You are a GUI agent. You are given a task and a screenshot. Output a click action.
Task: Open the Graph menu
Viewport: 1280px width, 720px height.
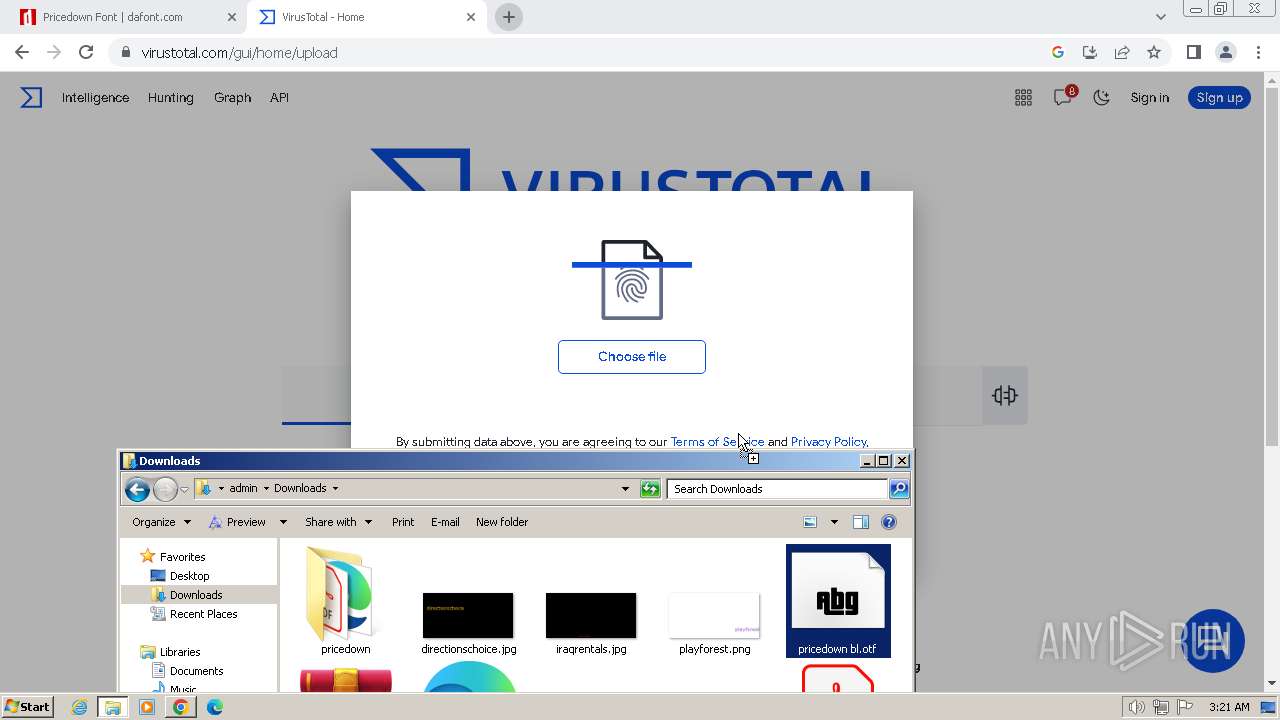point(232,97)
